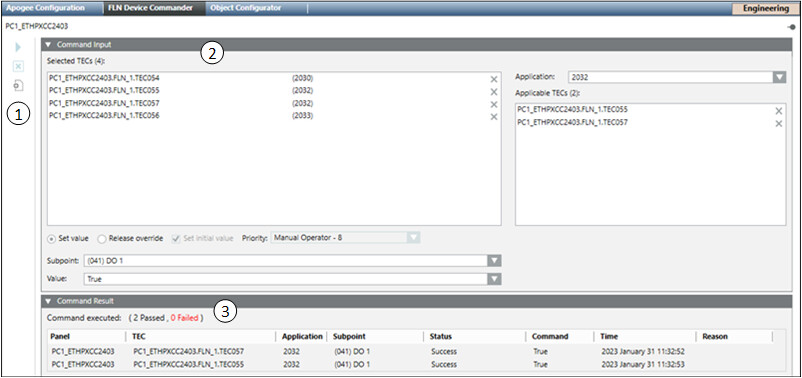Select TEC057 row in Selected TECs

[x=274, y=104]
